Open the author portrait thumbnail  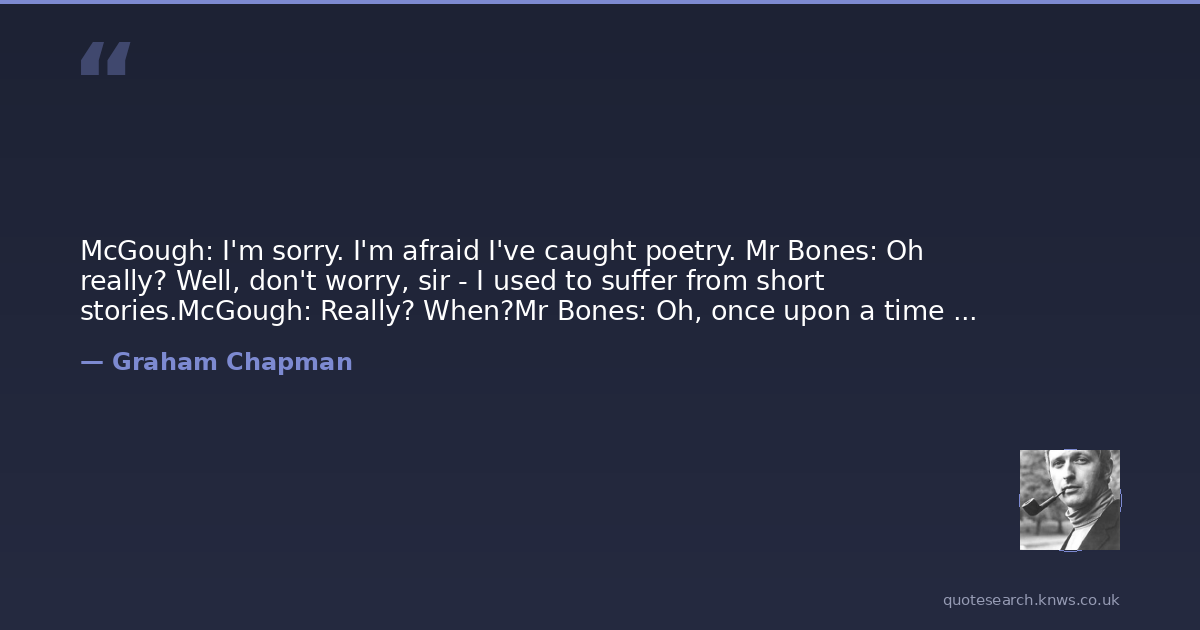pos(1069,499)
